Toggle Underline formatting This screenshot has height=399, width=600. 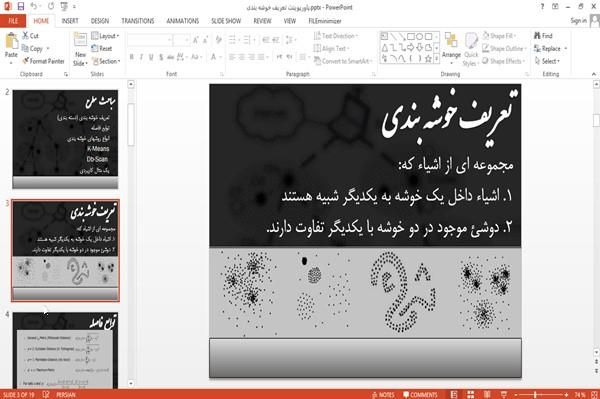[151, 57]
